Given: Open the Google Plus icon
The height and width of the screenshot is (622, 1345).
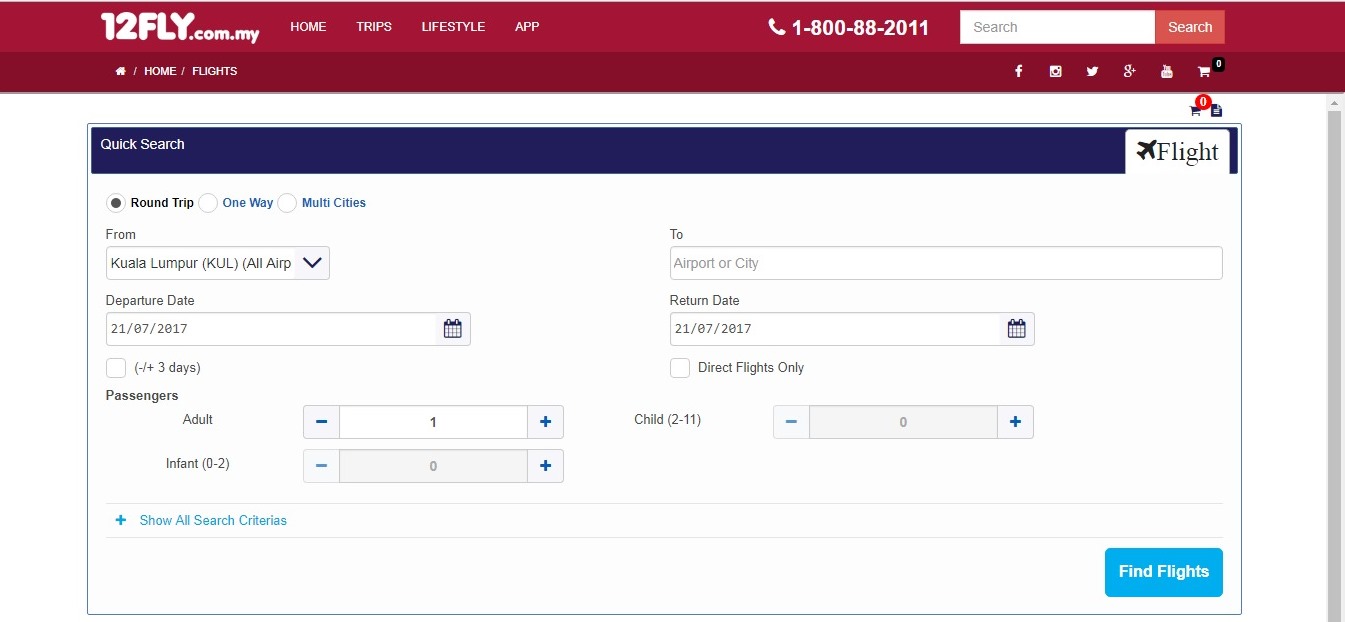Looking at the screenshot, I should click(x=1129, y=71).
